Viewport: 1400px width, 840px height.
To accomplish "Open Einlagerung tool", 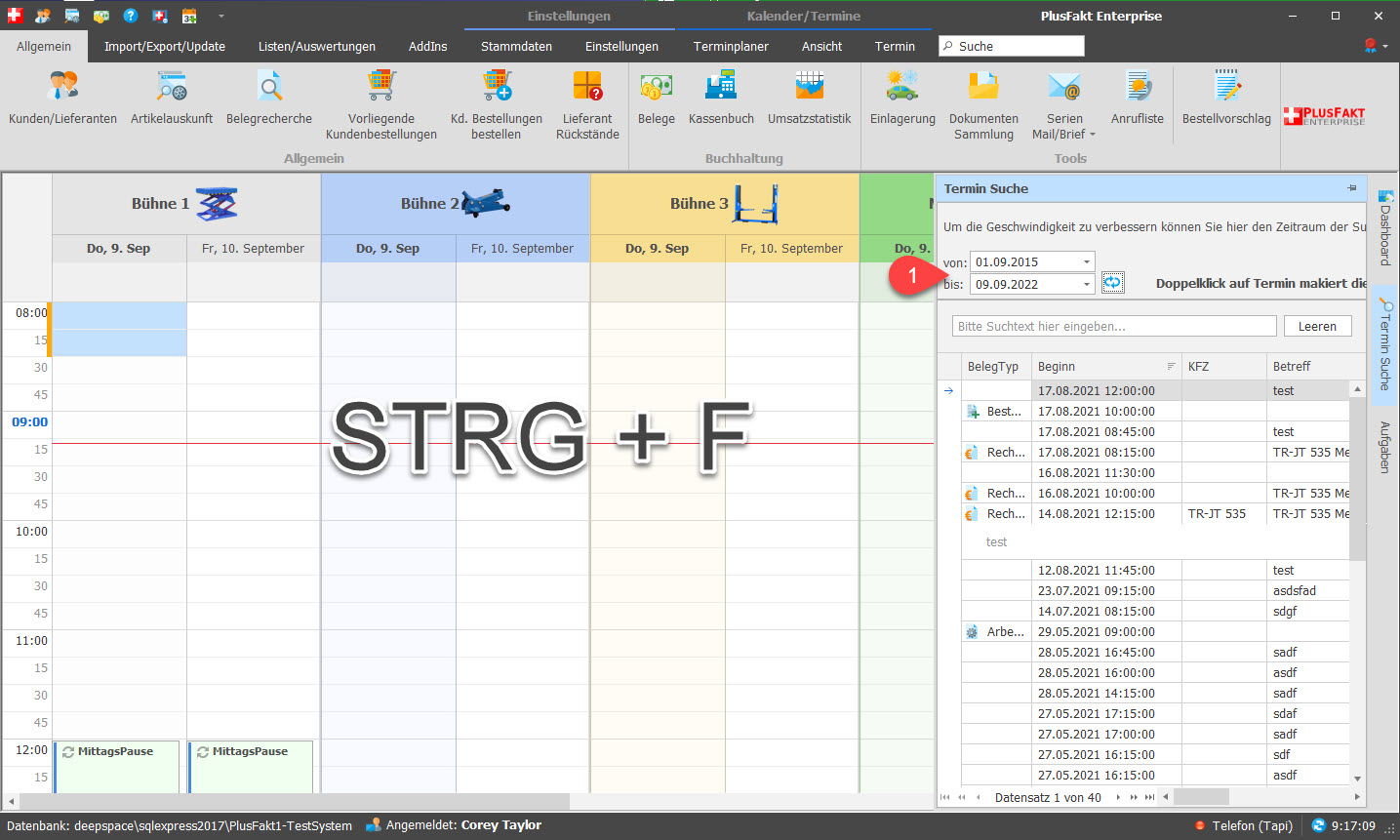I will pos(902,99).
